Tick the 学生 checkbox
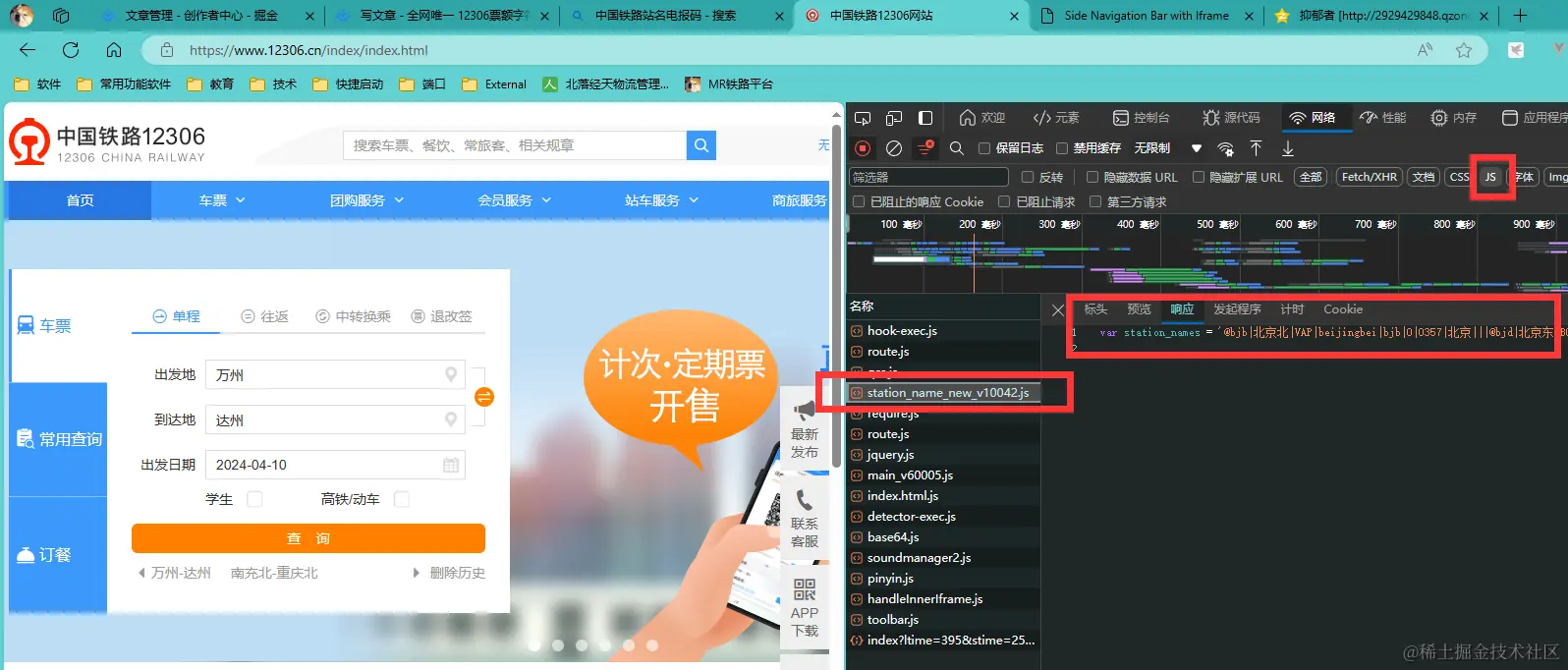The width and height of the screenshot is (1568, 670). click(254, 499)
